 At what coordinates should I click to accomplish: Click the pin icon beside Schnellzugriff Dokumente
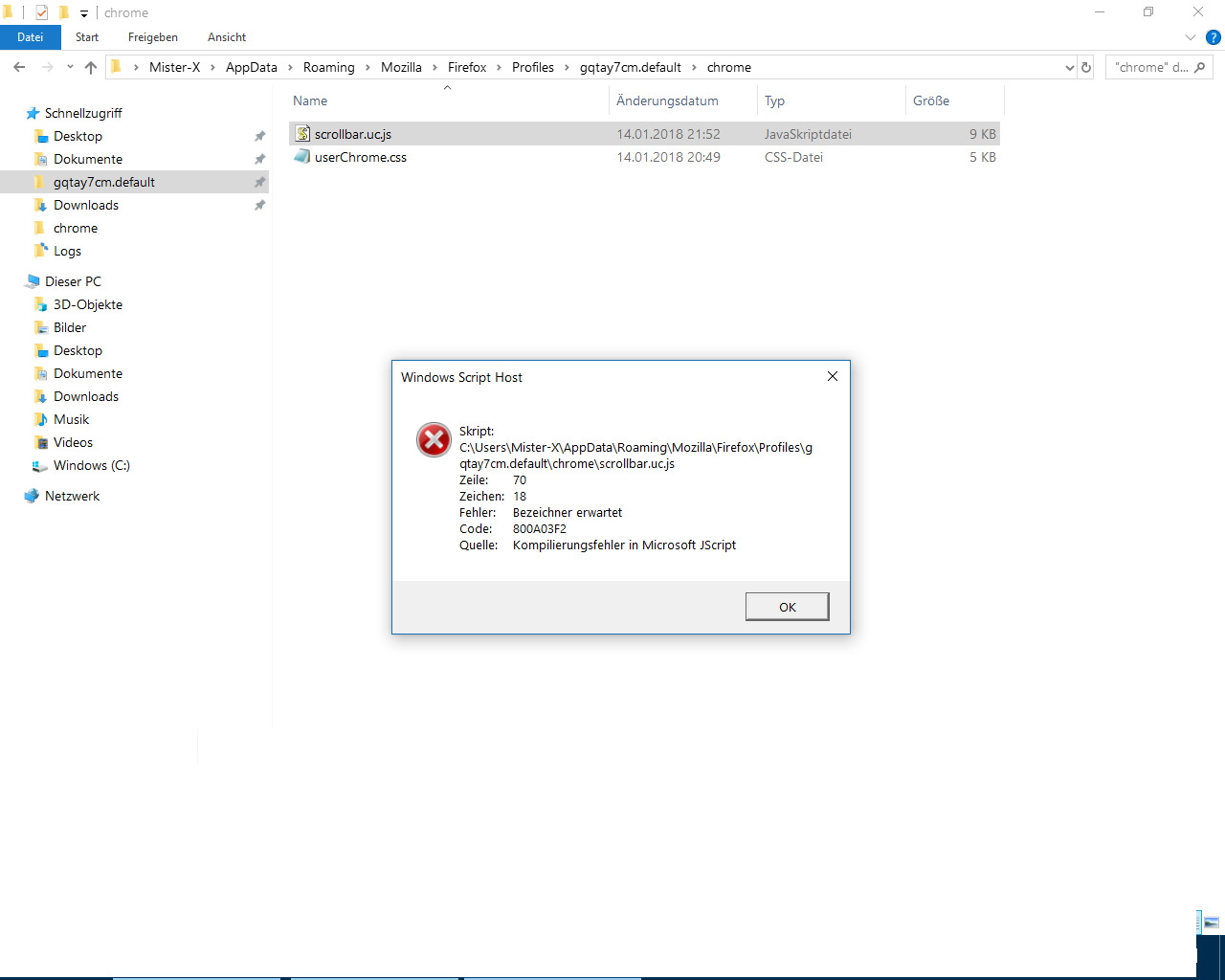tap(259, 159)
